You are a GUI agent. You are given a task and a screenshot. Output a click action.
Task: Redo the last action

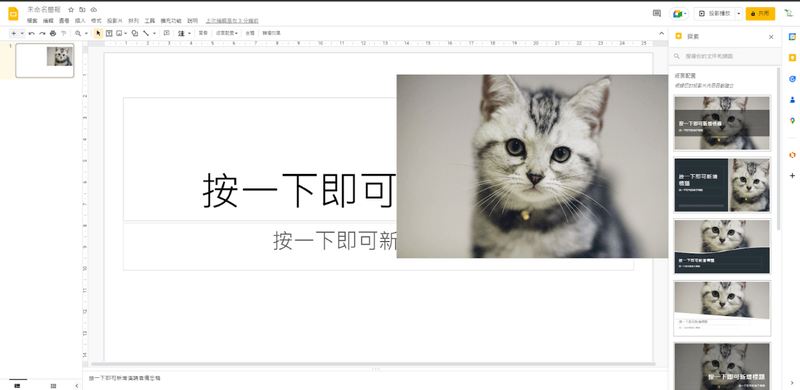[42, 33]
